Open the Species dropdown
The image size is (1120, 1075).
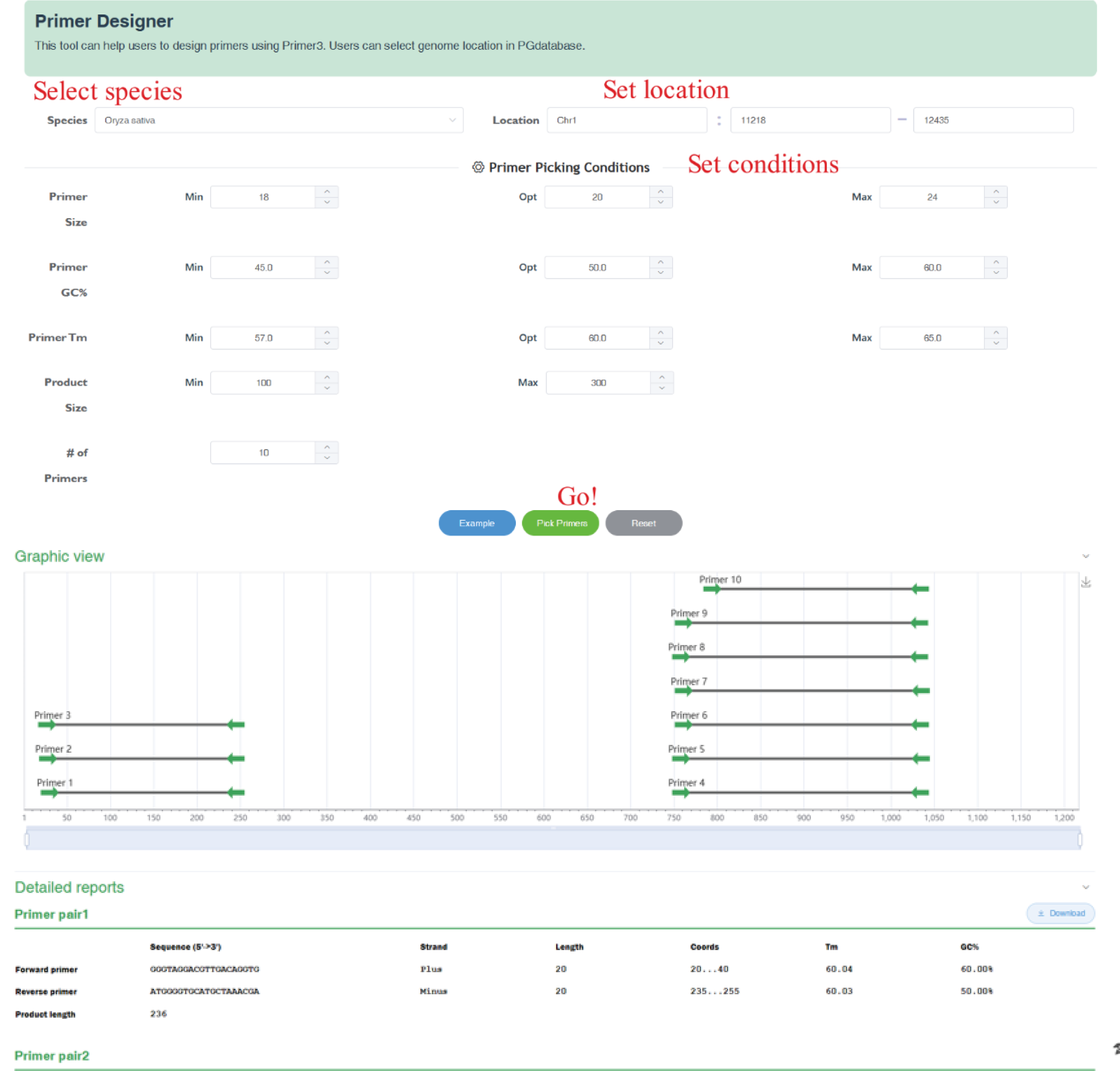click(279, 120)
